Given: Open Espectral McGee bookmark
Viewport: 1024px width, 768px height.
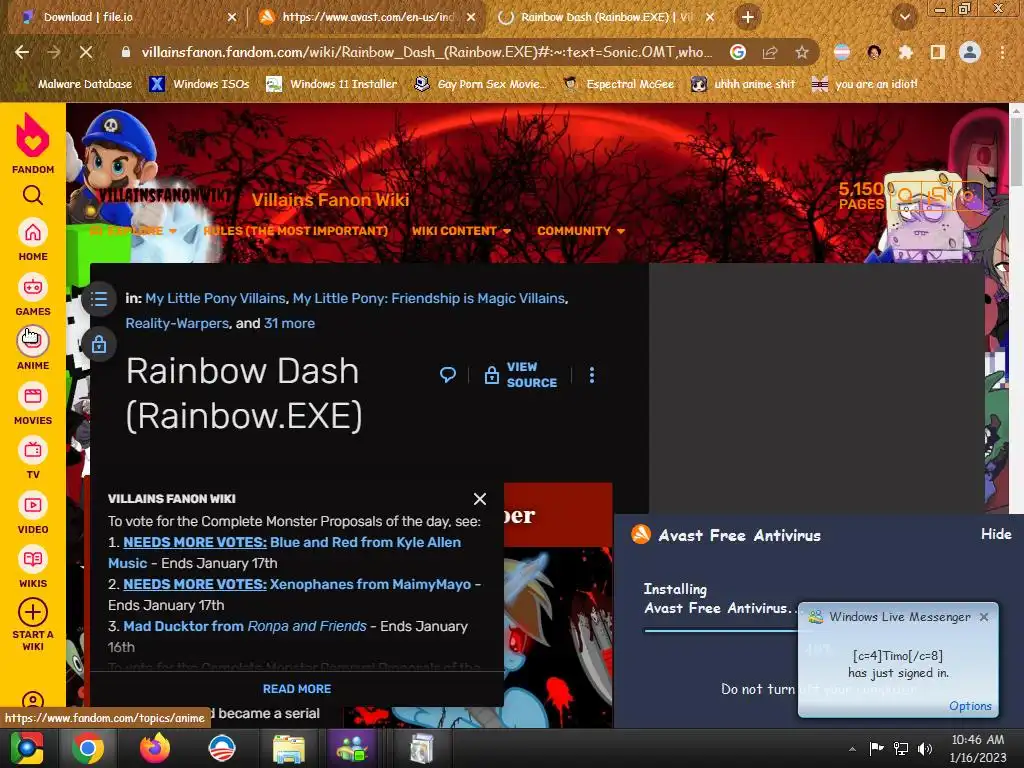Looking at the screenshot, I should (618, 84).
